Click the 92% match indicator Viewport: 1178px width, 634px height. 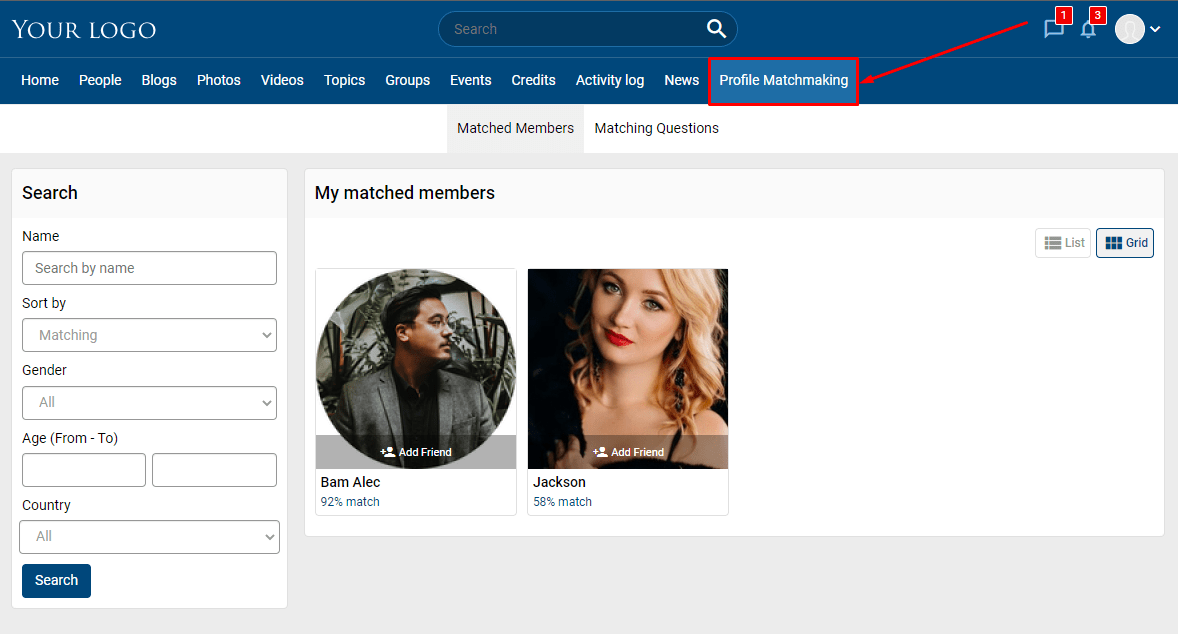(350, 501)
